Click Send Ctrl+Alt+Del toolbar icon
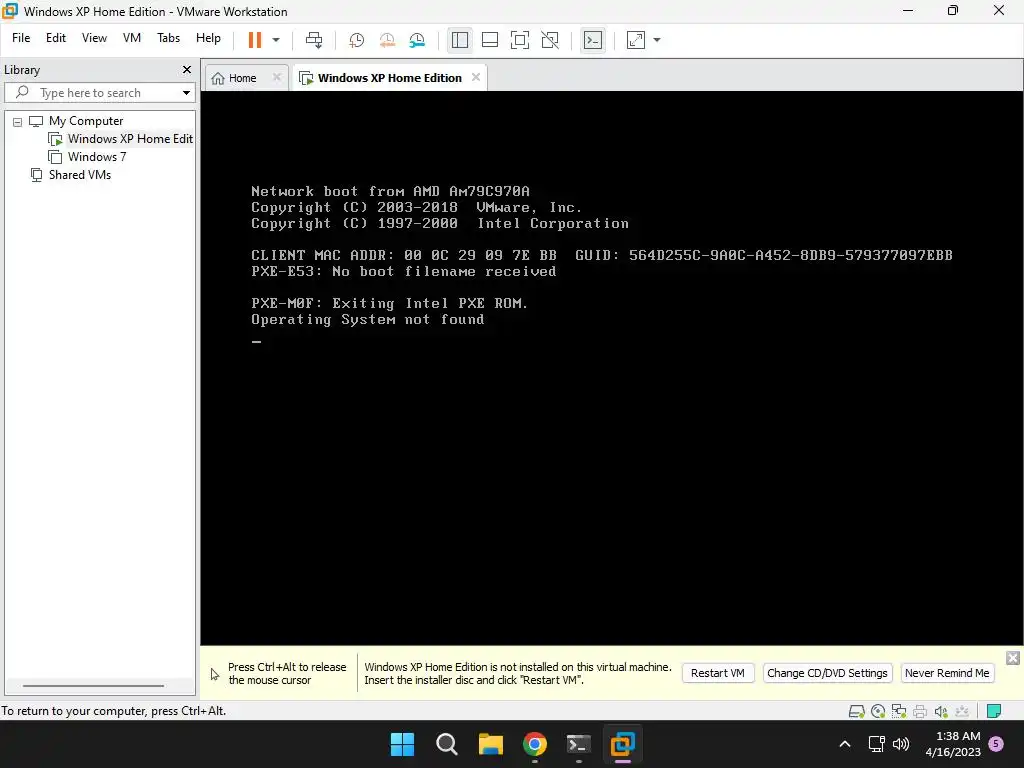1024x768 pixels. click(314, 40)
